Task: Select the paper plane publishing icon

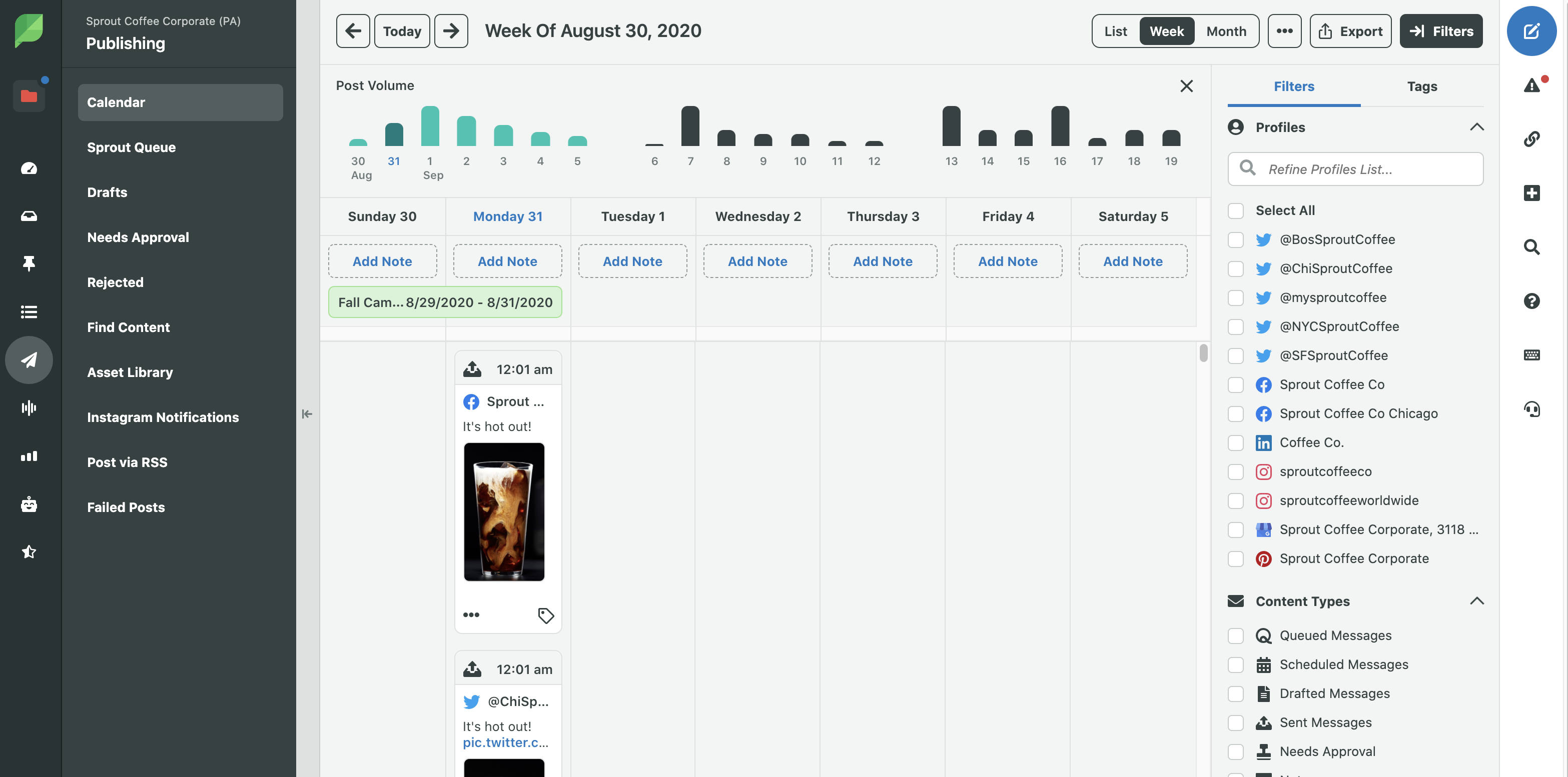Action: pos(29,359)
